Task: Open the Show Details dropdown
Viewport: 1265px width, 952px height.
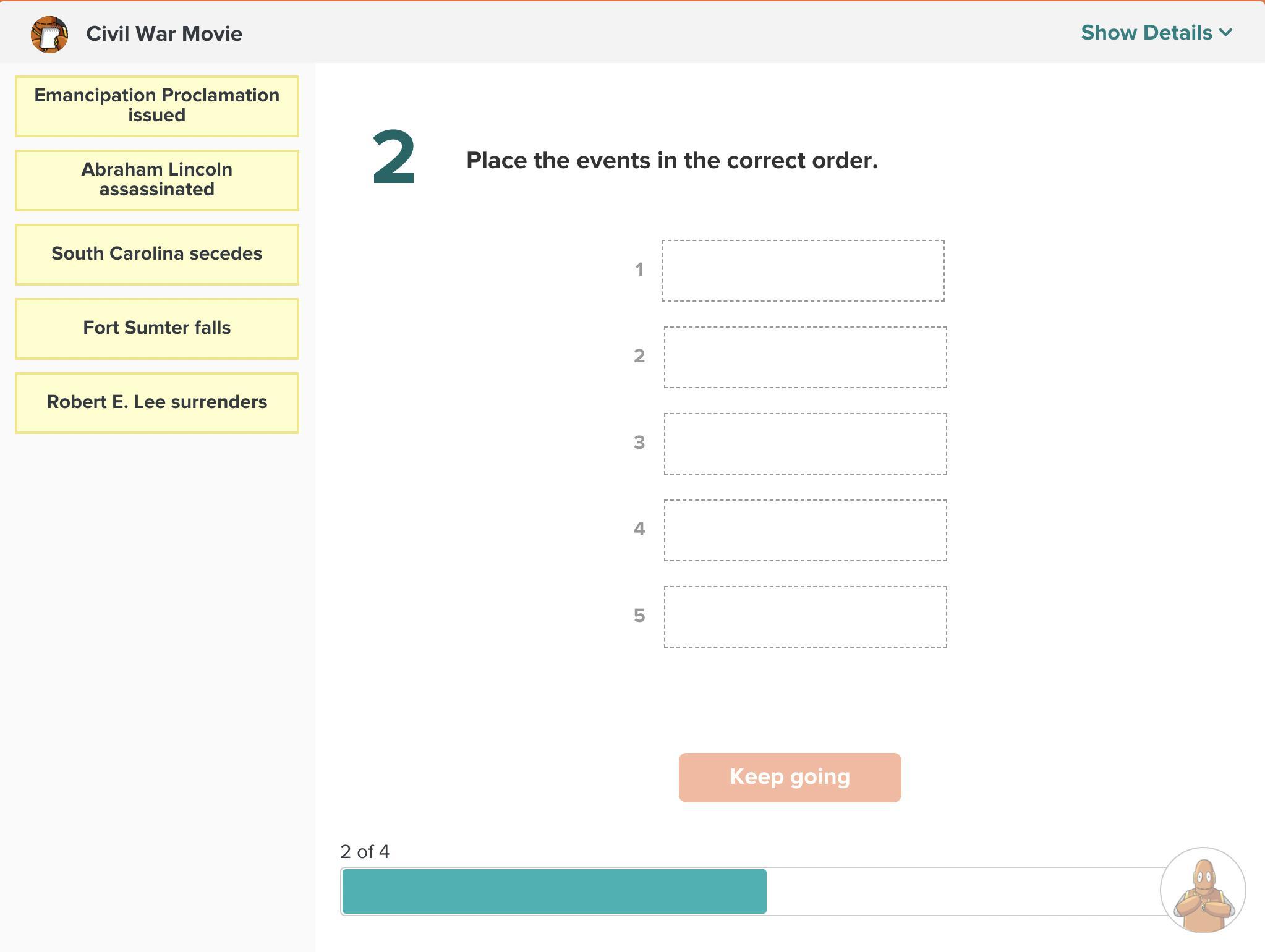Action: point(1156,33)
